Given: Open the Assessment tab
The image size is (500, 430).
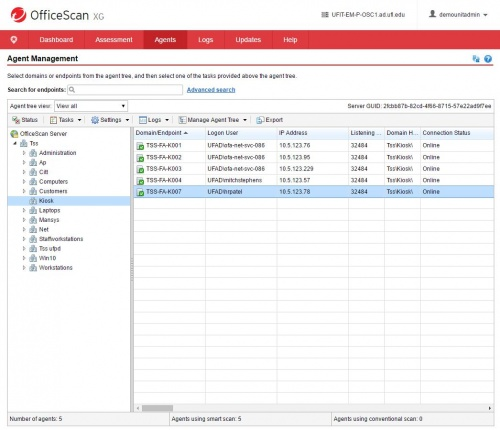Looking at the screenshot, I should [x=114, y=40].
